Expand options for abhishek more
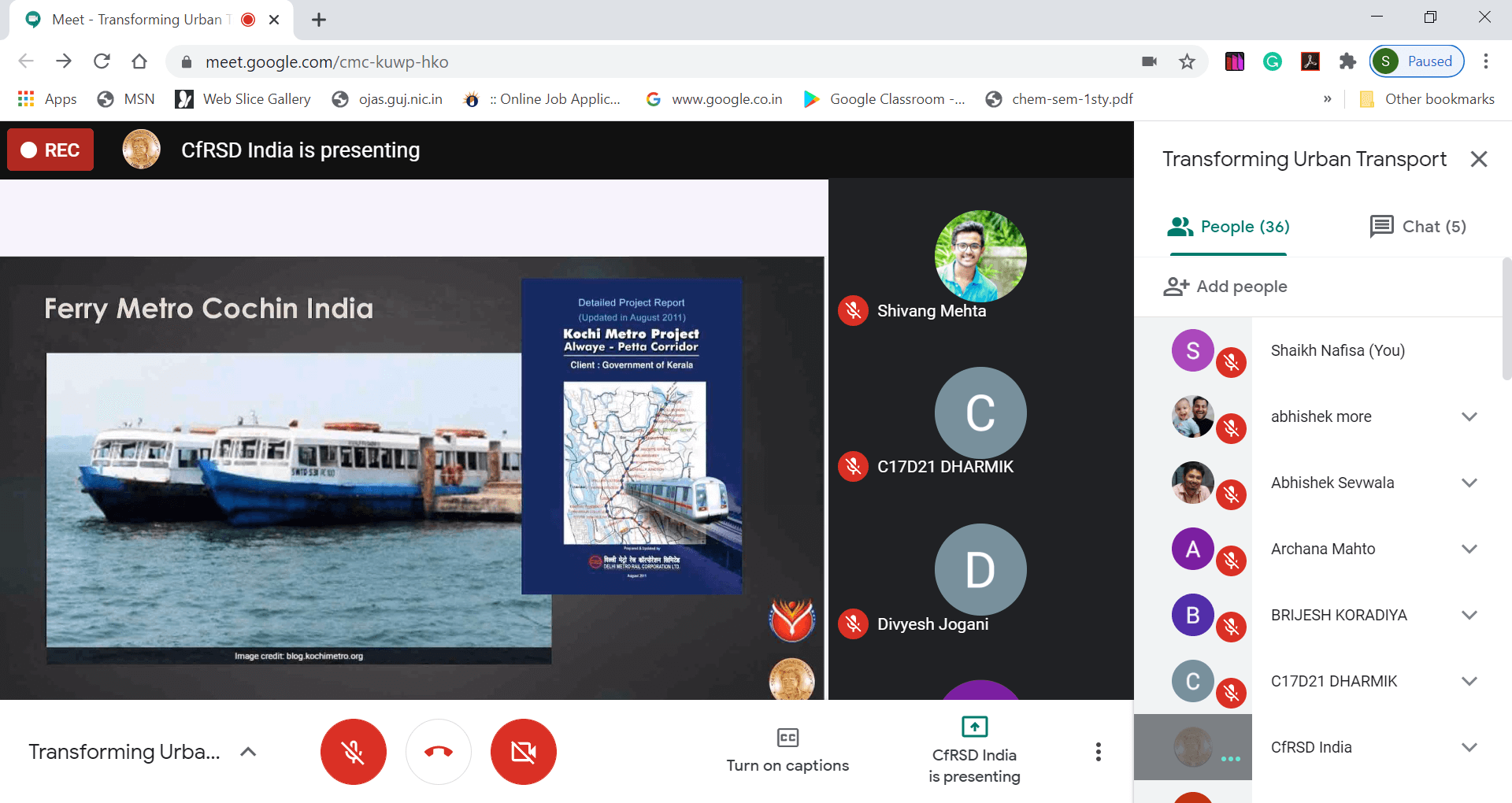Image resolution: width=1512 pixels, height=803 pixels. (1469, 416)
